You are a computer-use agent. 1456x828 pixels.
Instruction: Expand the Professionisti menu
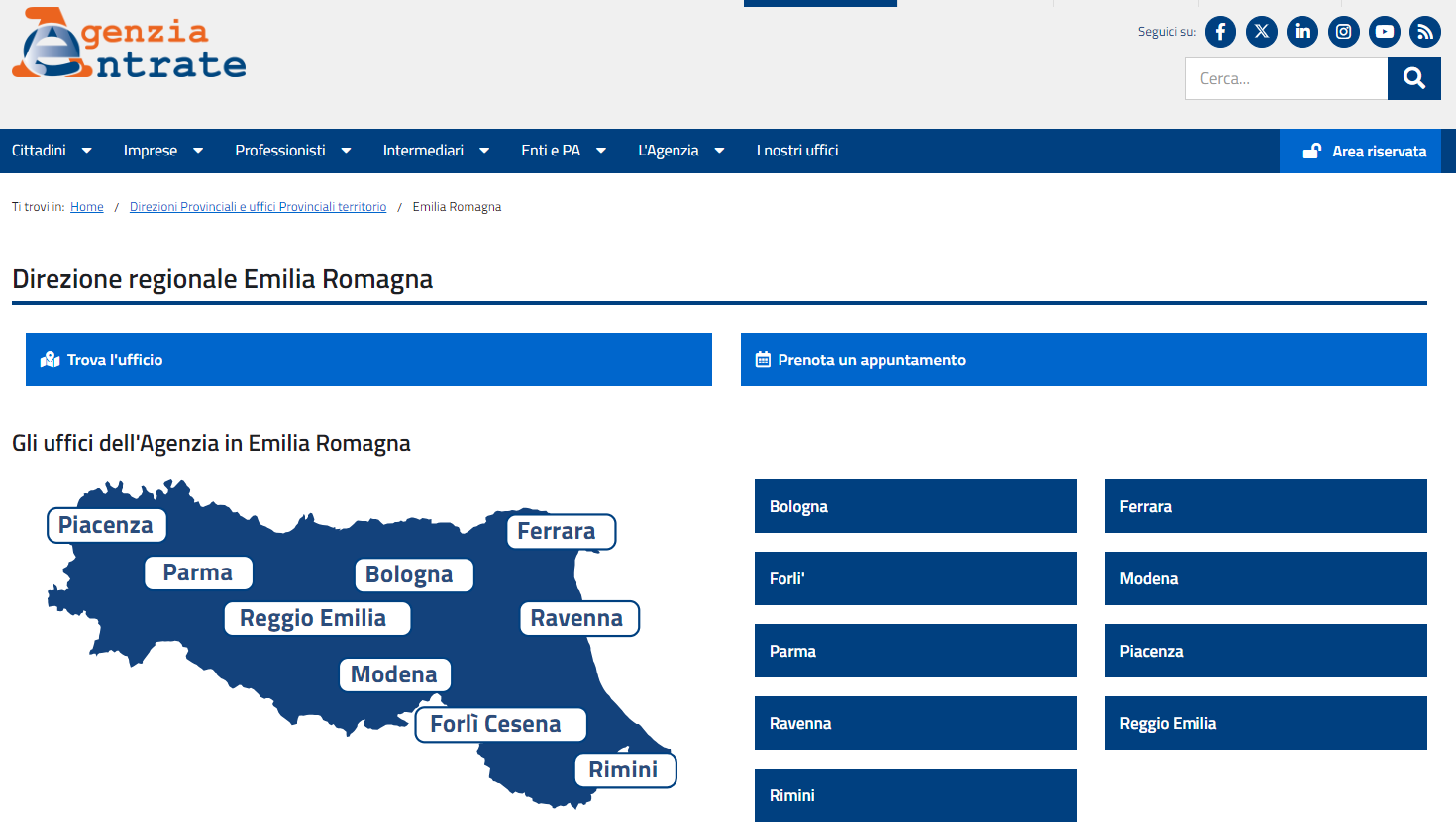[292, 151]
